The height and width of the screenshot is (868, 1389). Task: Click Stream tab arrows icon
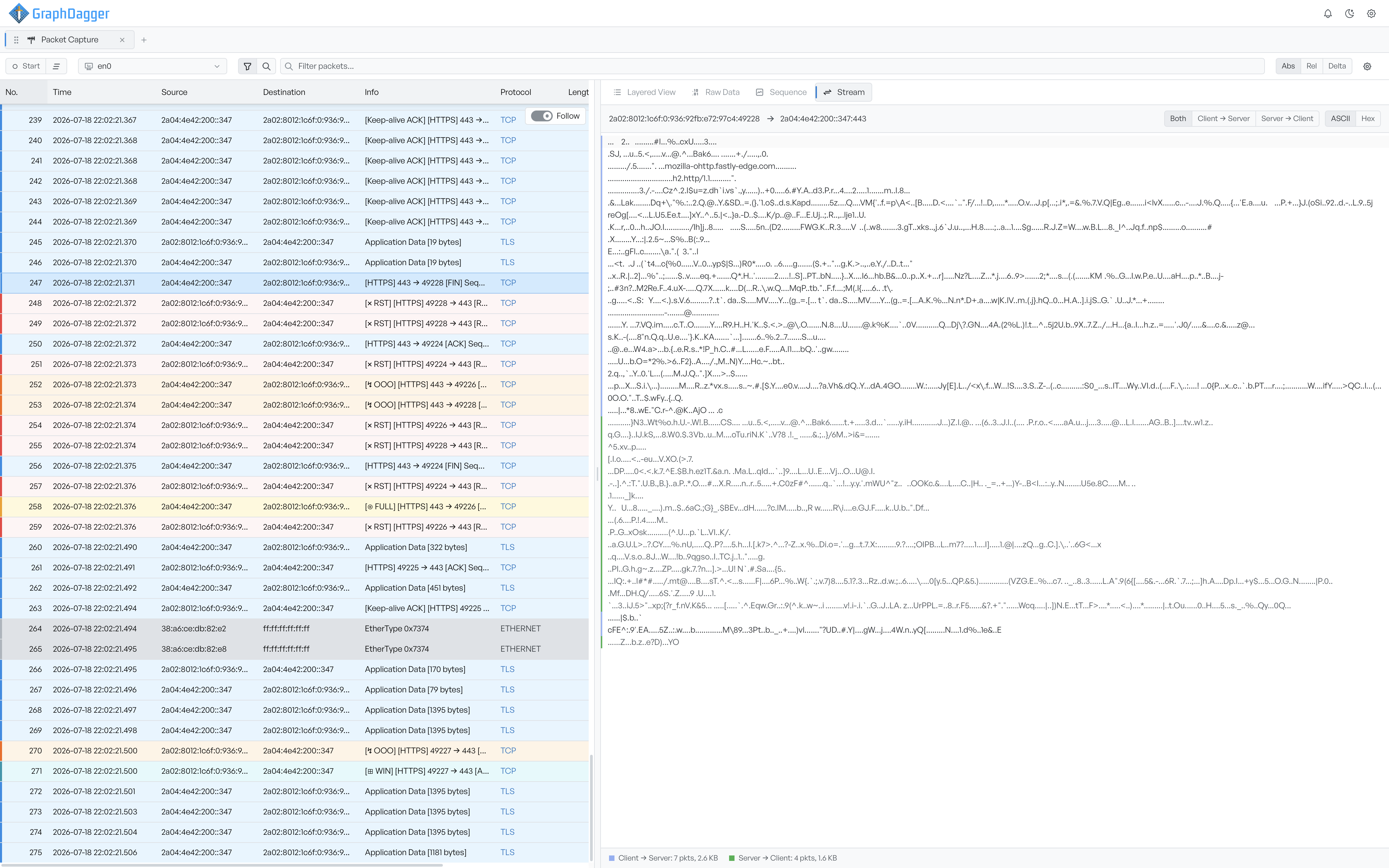[827, 92]
